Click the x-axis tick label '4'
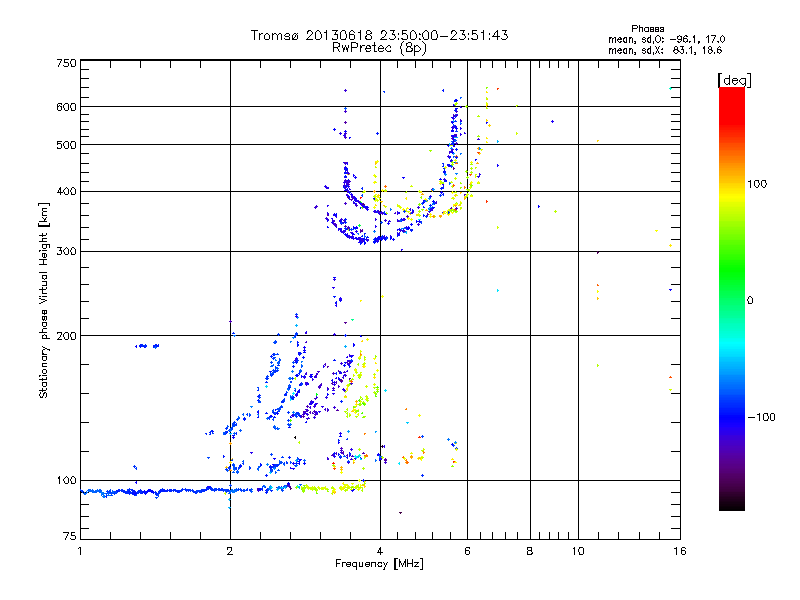This screenshot has width=800, height=600. pyautogui.click(x=380, y=551)
